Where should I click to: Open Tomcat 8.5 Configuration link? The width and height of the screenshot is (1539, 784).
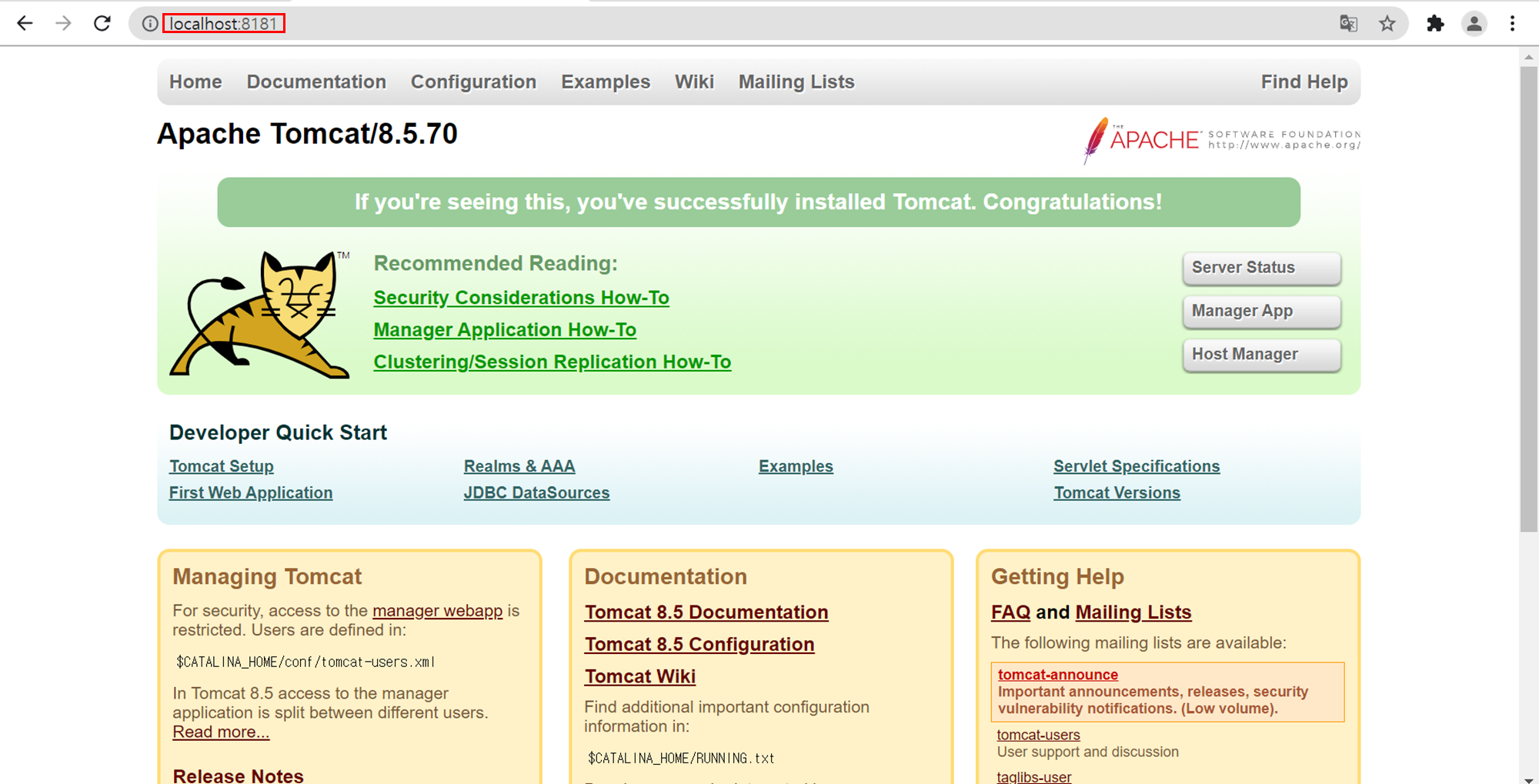tap(699, 645)
